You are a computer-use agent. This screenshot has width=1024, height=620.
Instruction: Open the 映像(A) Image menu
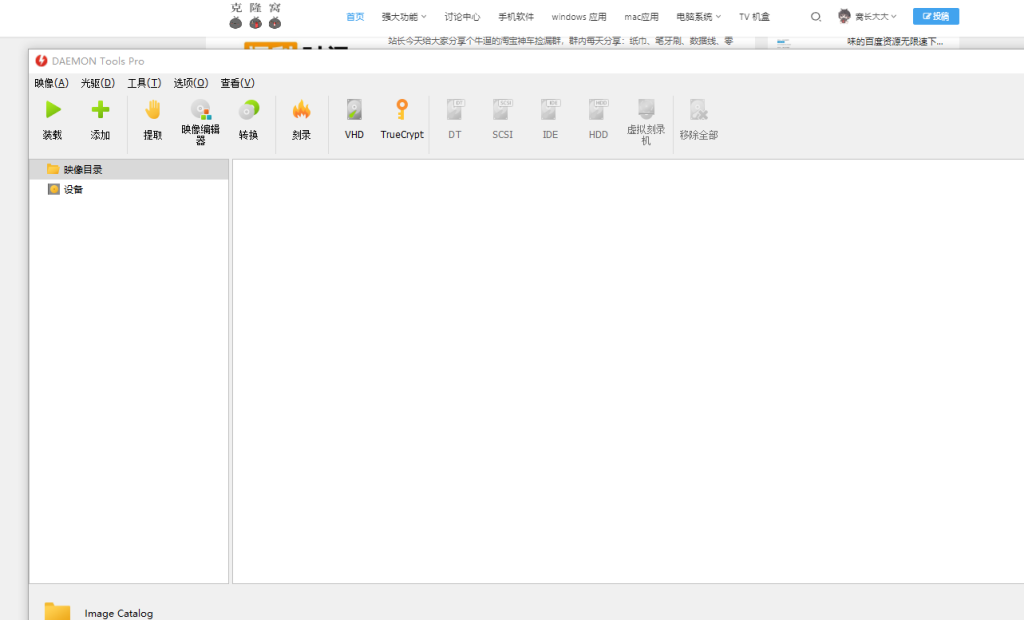51,83
